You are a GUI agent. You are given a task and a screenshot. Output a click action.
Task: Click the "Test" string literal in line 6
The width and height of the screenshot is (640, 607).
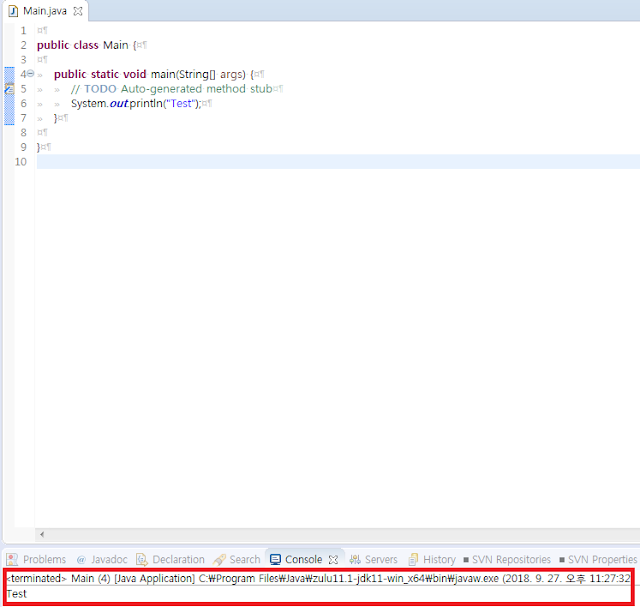[180, 104]
